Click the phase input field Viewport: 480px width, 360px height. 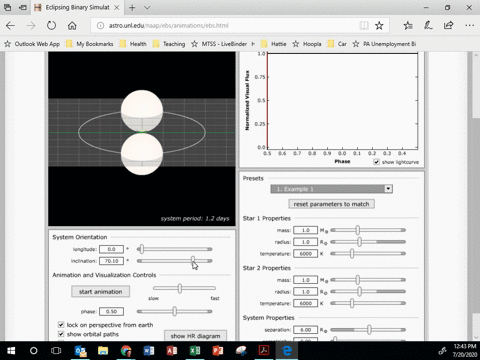pyautogui.click(x=111, y=311)
